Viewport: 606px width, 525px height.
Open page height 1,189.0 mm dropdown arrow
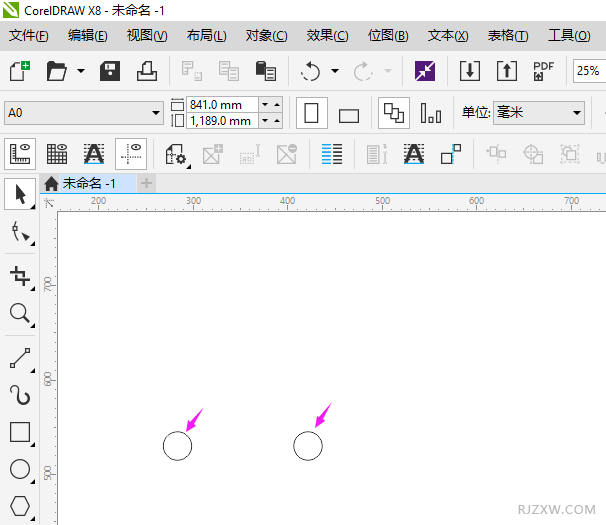click(x=265, y=121)
